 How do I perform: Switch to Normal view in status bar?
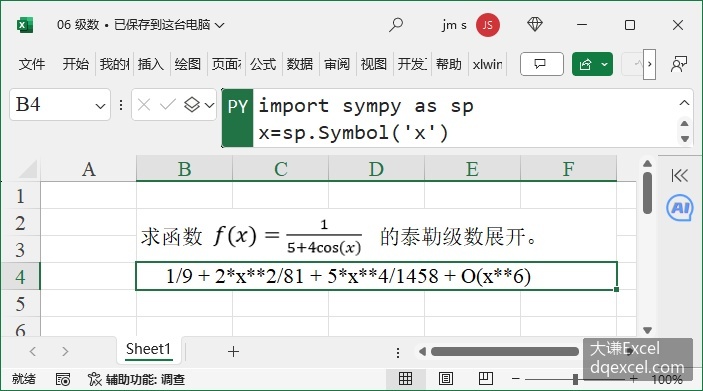tap(405, 379)
